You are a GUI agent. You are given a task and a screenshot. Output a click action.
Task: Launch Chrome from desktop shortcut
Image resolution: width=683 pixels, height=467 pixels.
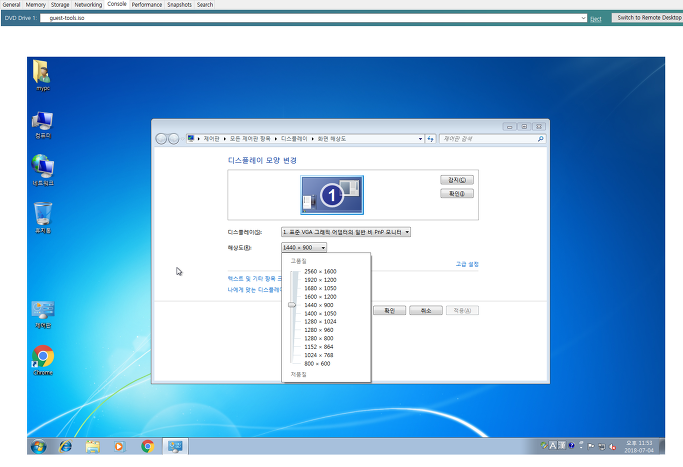(43, 360)
